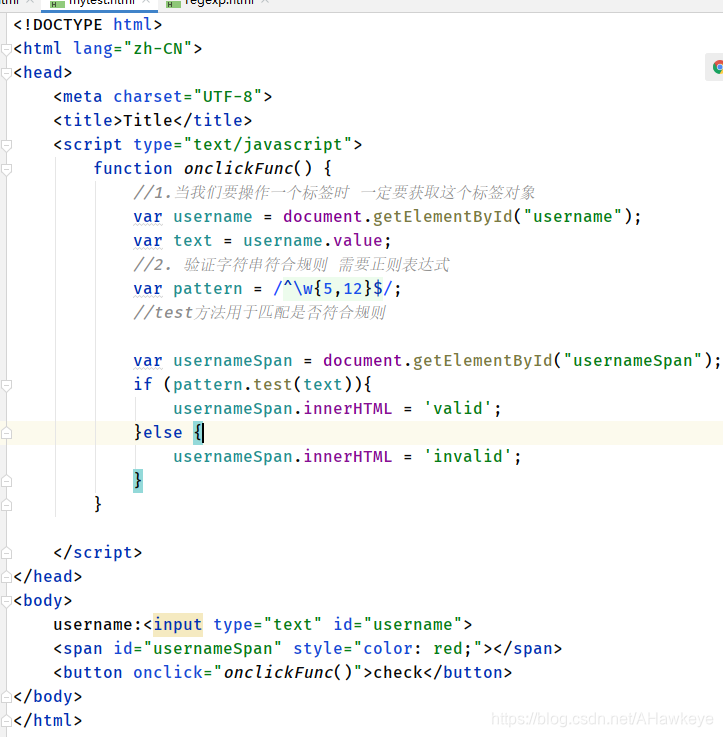Screen dimensions: 723x737
Task: Click innerHTML on the 'valid' assignment line
Action: [347, 408]
